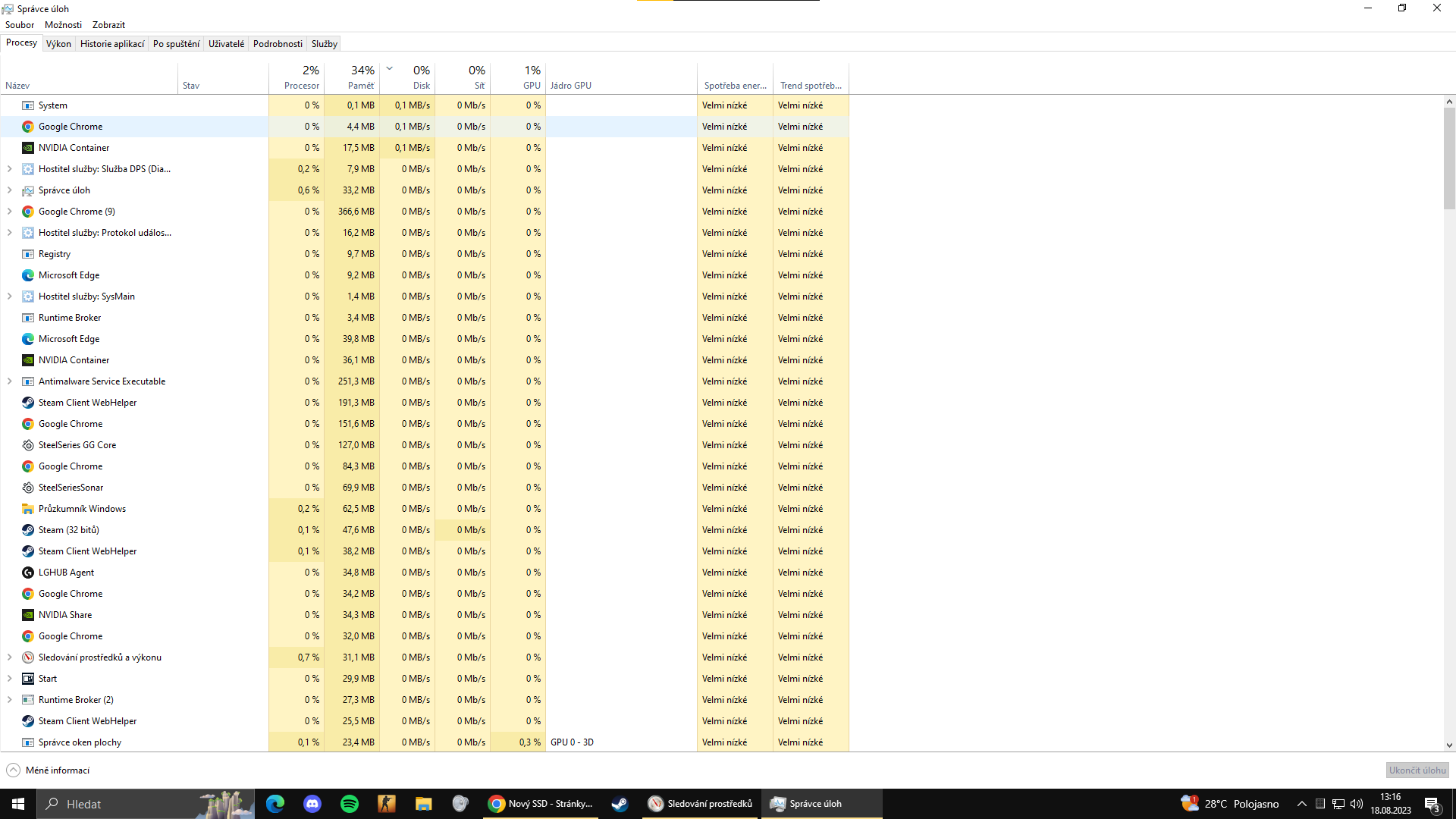Viewport: 1456px width, 819px height.
Task: Expand the Google Chrome (9) process group
Action: click(x=10, y=212)
